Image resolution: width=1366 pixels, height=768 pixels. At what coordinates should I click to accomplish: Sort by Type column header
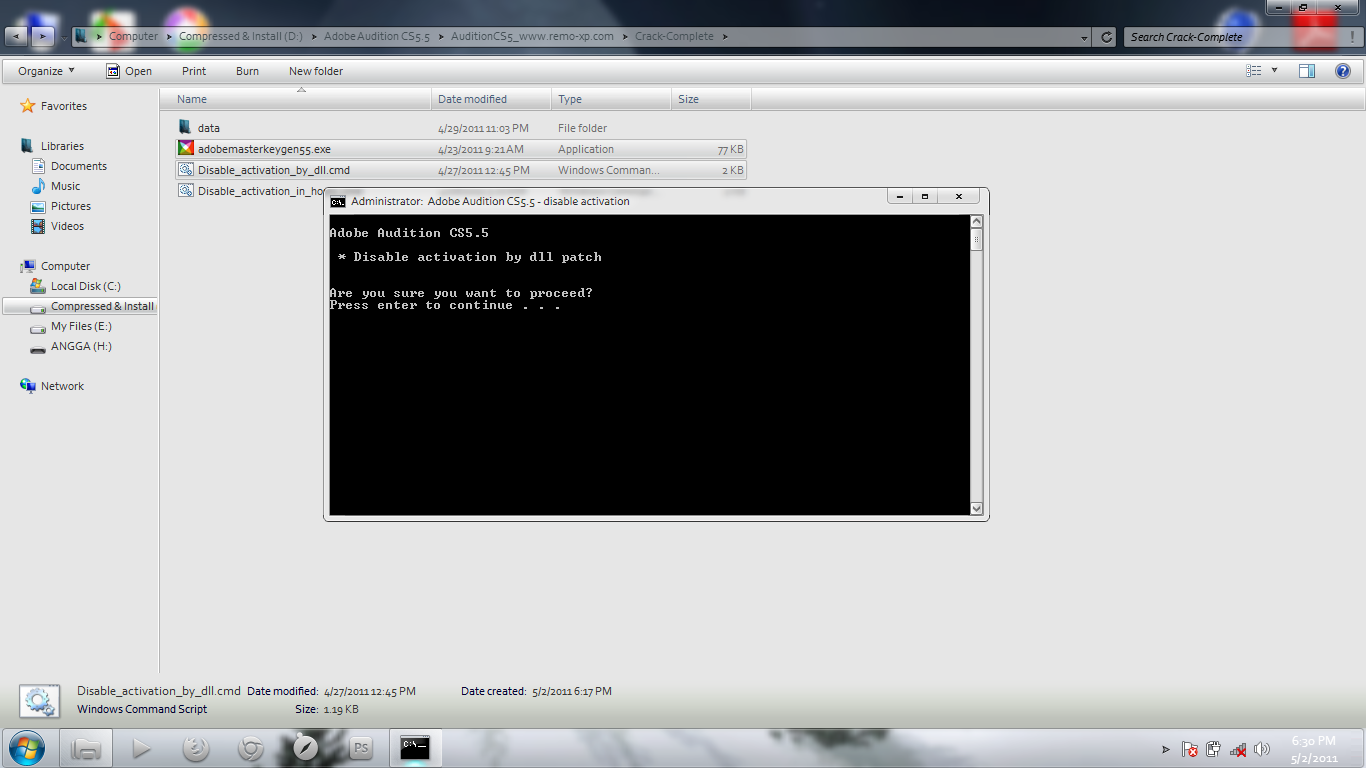(x=611, y=99)
